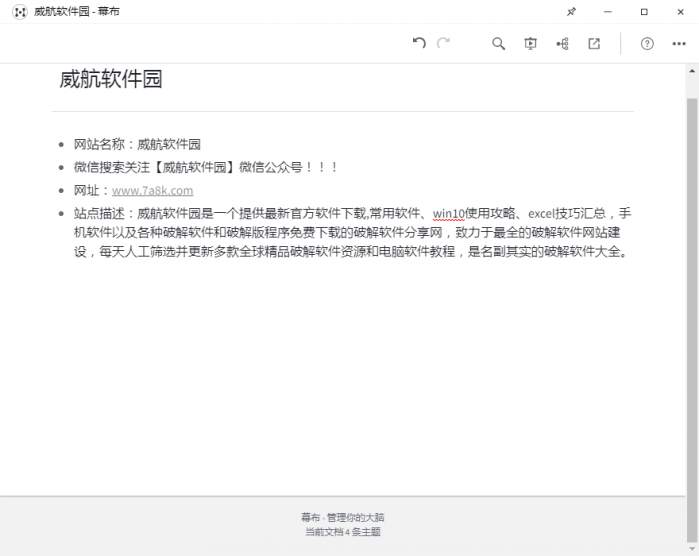Image resolution: width=699 pixels, height=556 pixels.
Task: Click the 站点描述 paragraph text
Action: [x=352, y=233]
